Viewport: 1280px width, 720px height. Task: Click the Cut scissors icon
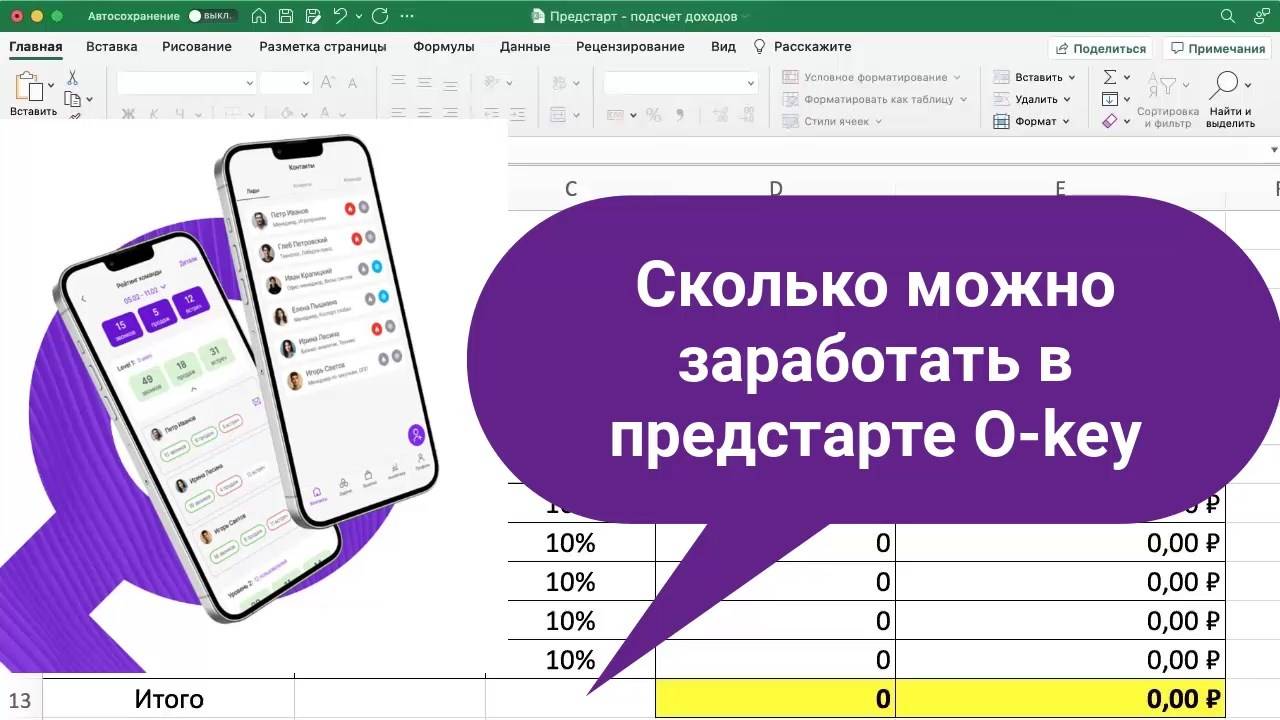click(x=73, y=77)
